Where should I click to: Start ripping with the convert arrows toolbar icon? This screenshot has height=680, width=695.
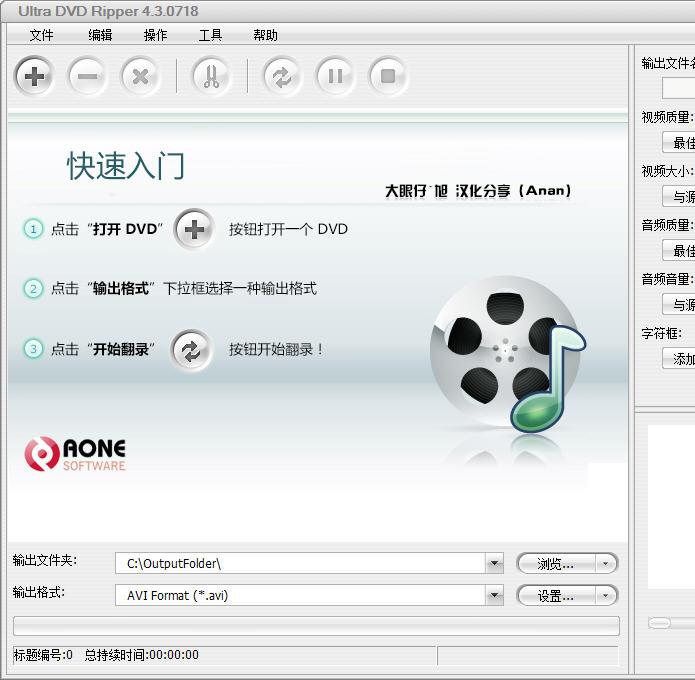pos(282,76)
